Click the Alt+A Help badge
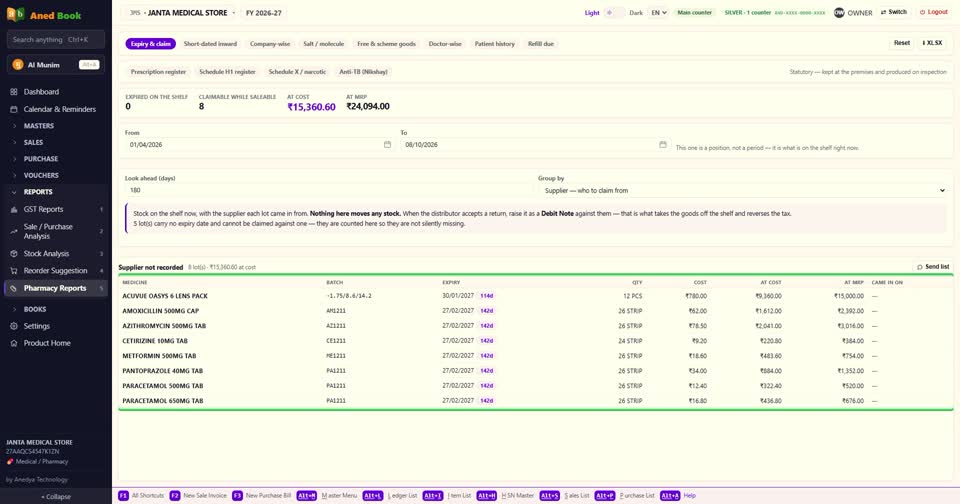 [670, 495]
